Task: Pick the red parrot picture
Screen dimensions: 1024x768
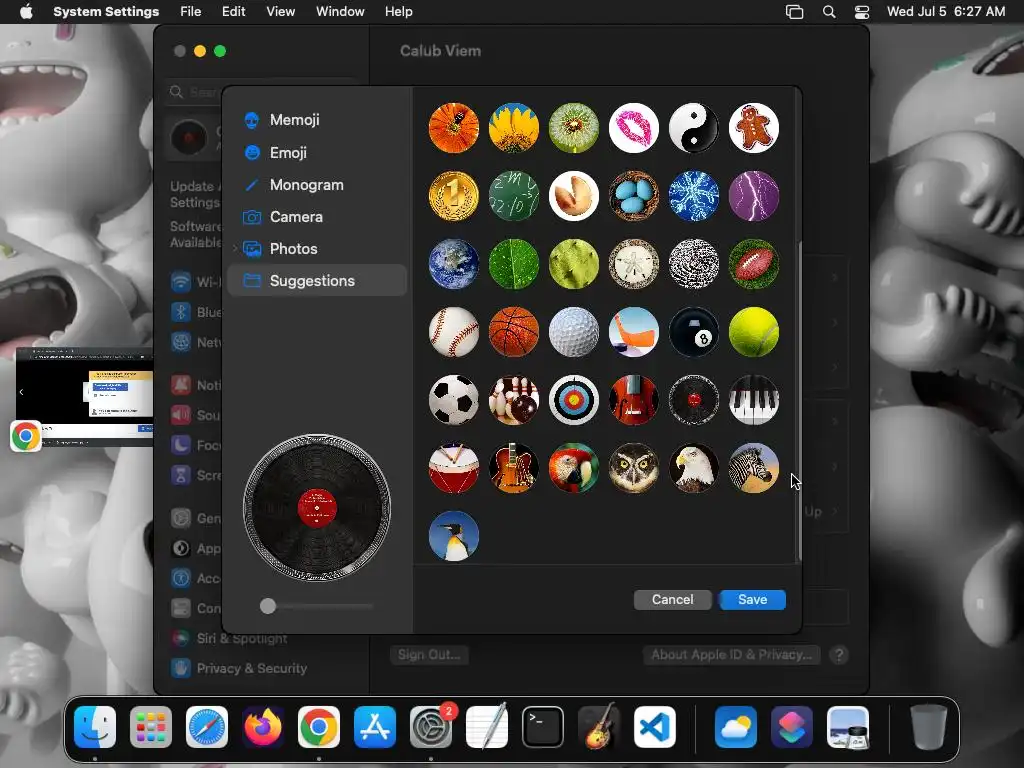Action: [573, 468]
